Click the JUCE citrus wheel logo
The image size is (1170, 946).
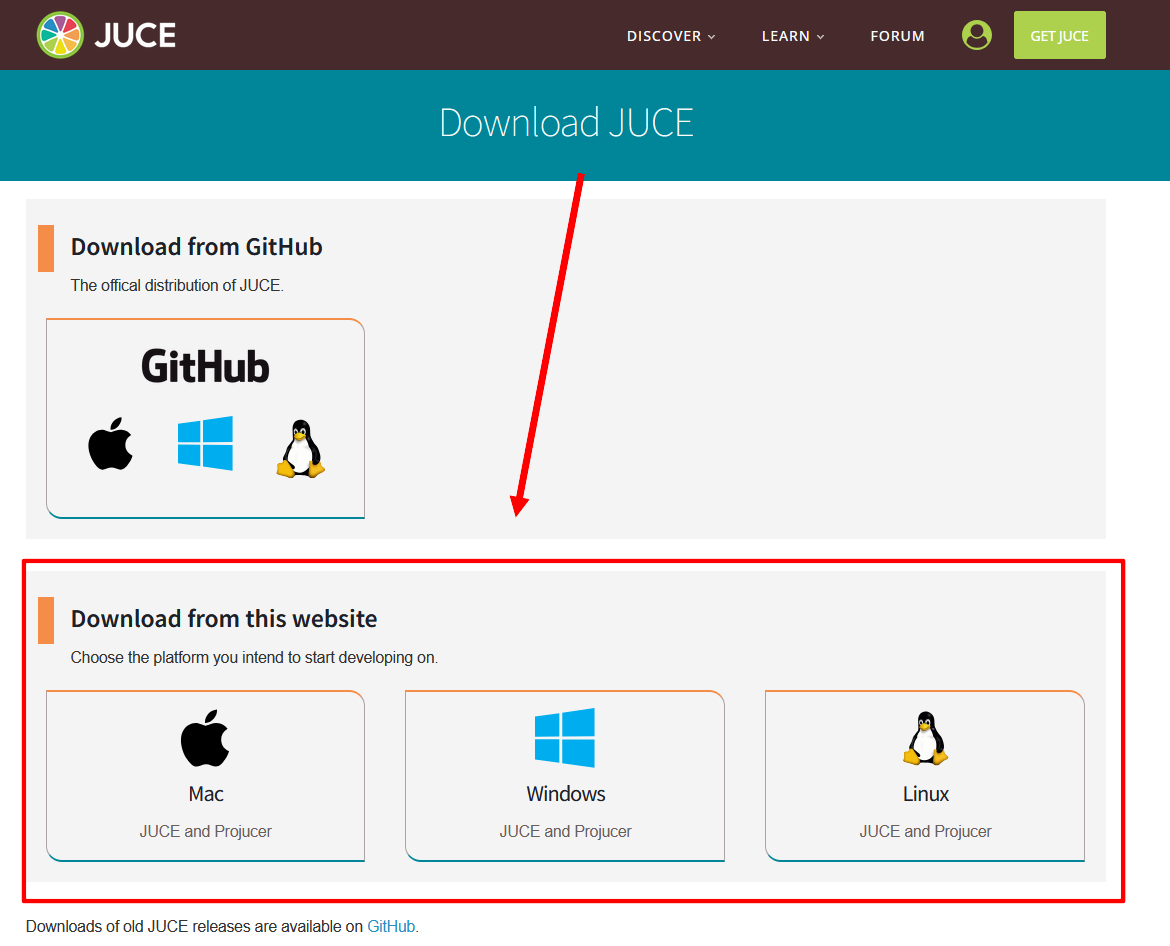60,35
